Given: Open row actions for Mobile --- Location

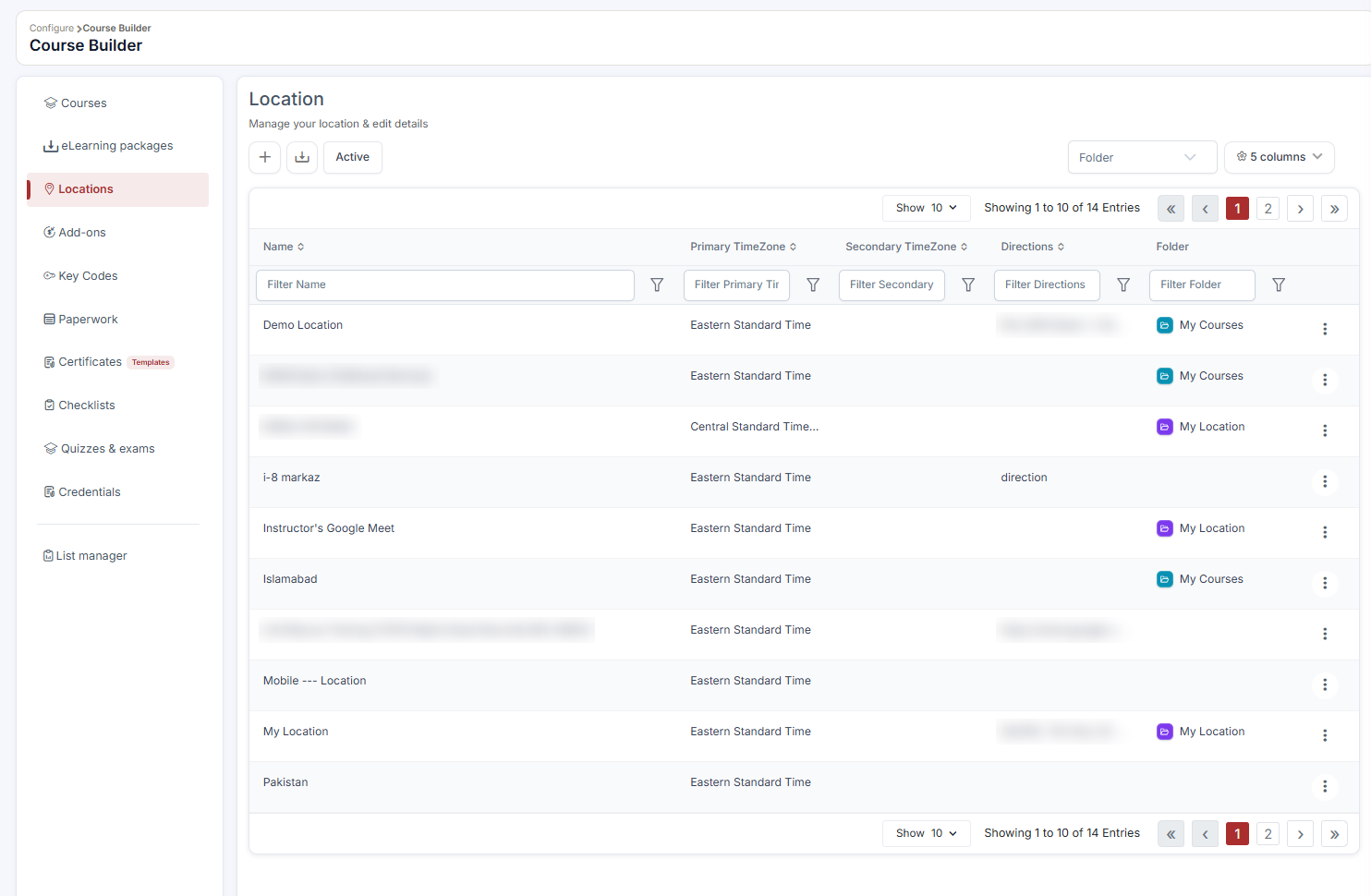Looking at the screenshot, I should [1325, 684].
